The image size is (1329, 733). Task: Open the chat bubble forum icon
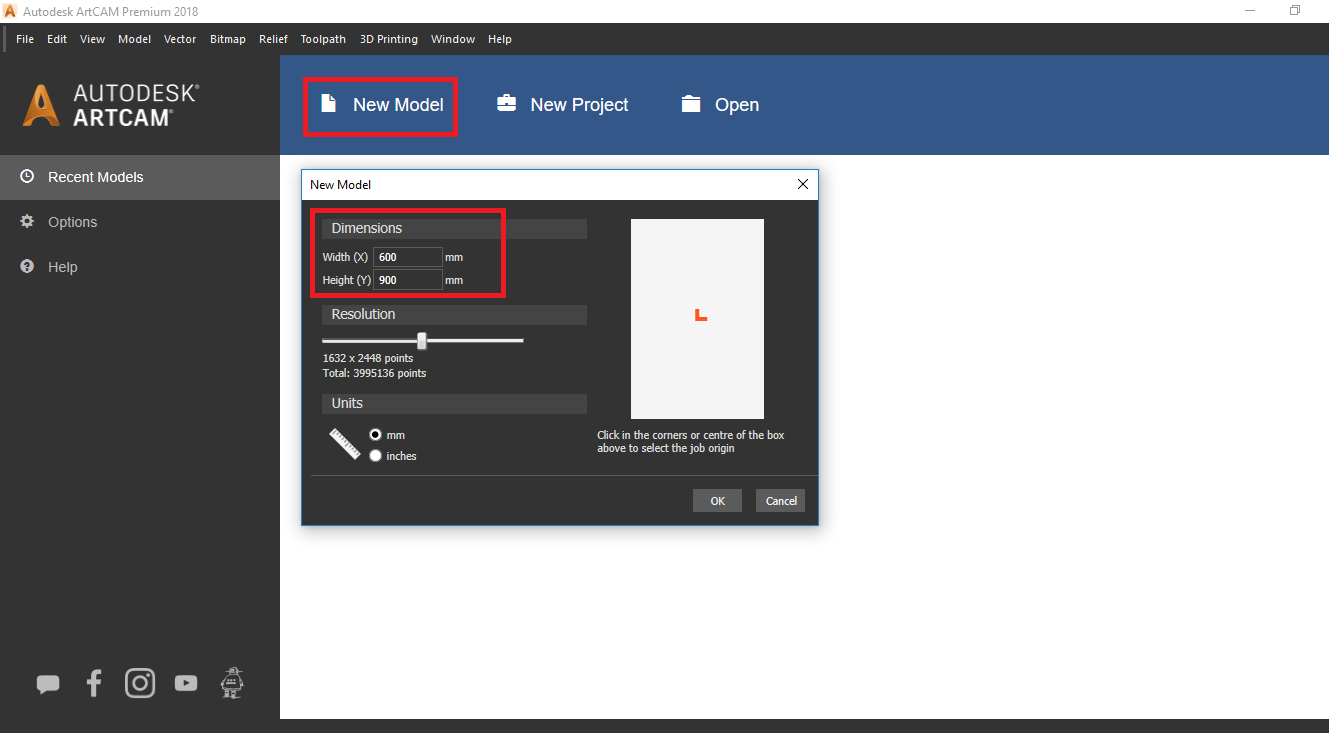coord(48,684)
